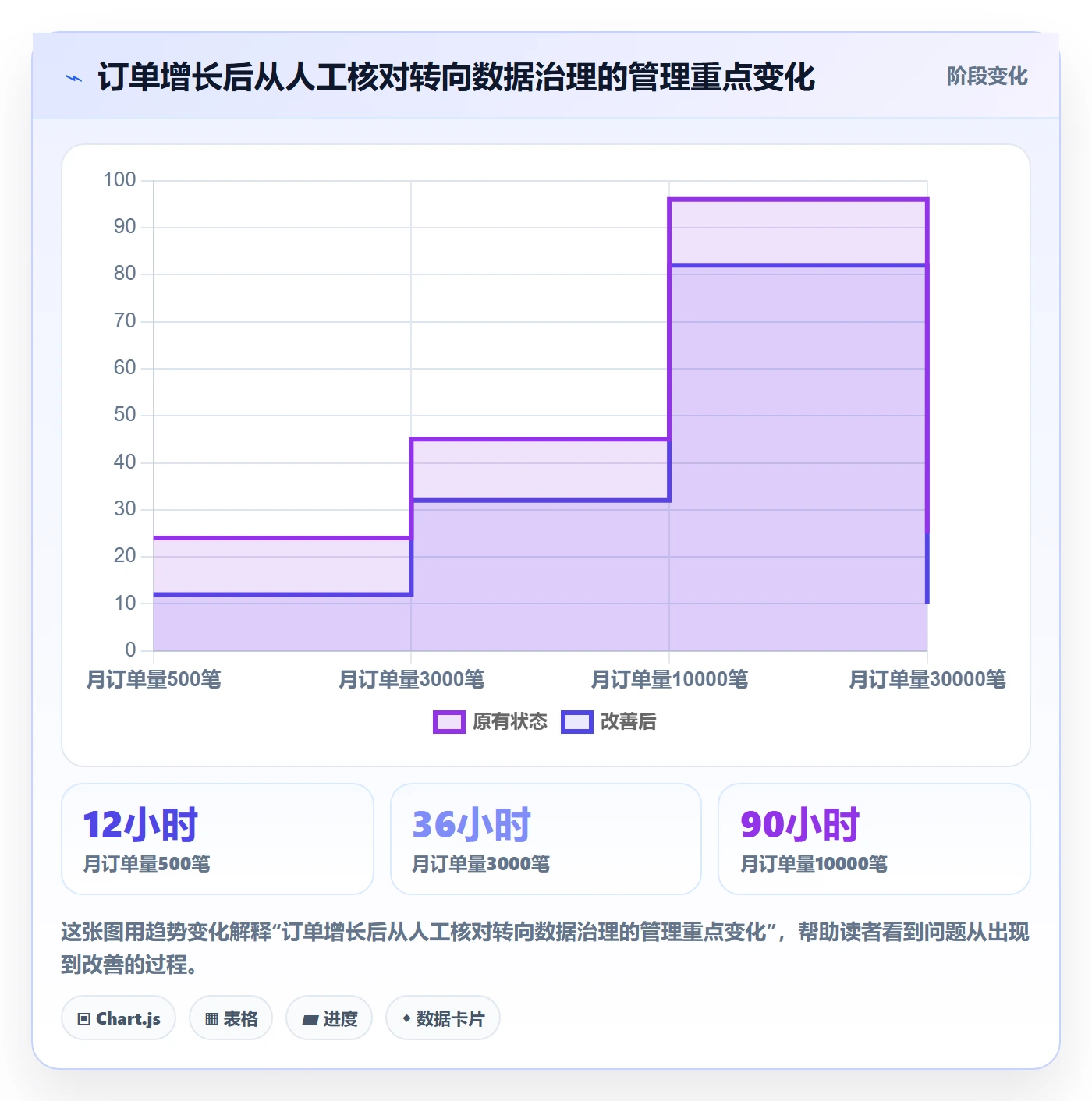Click the 月订单量3000笔 axis label

click(411, 679)
